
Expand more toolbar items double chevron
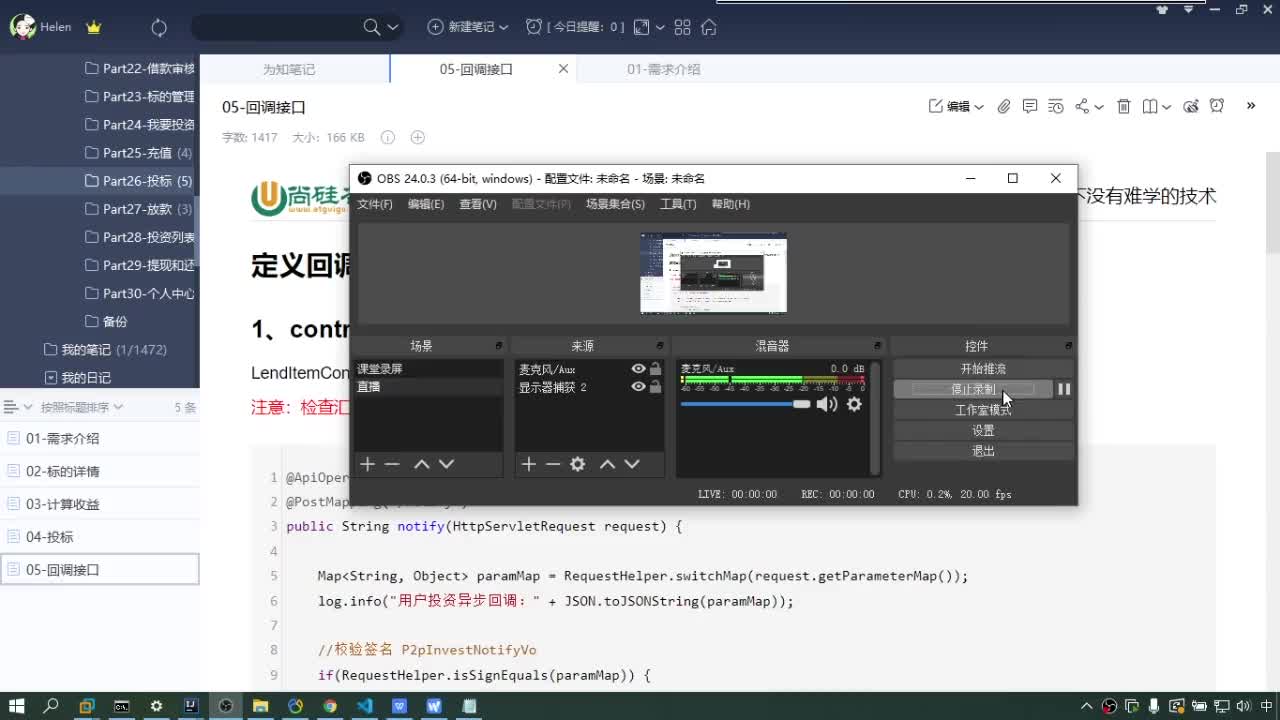(1250, 105)
